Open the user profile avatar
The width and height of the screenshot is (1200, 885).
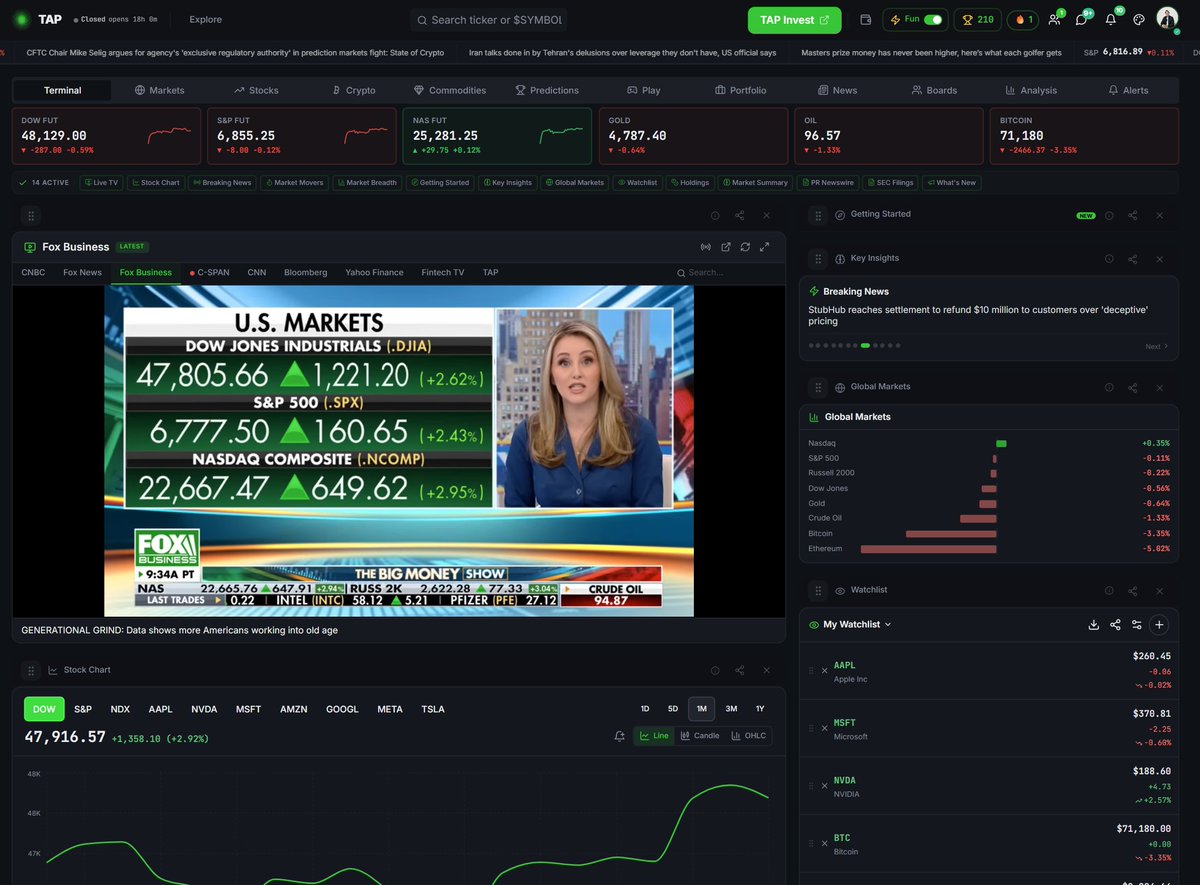tap(1167, 19)
